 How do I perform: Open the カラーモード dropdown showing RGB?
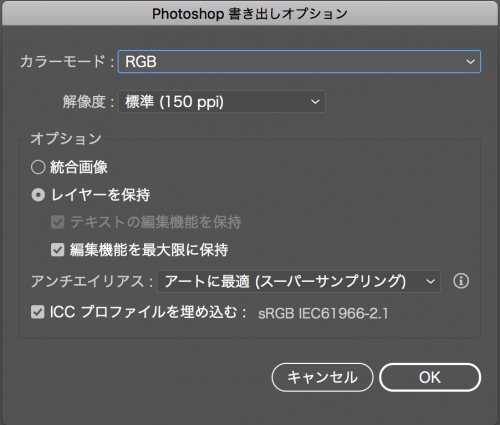click(x=299, y=62)
